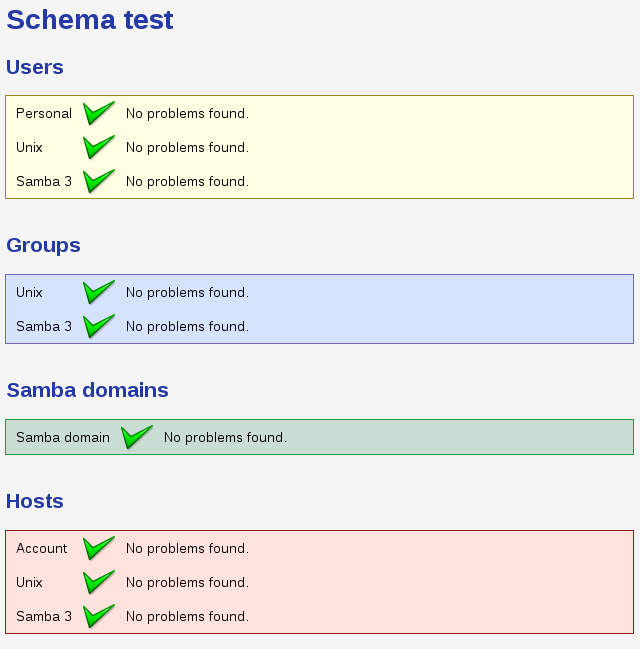Click the checkmark for Groups Samba 3

[98, 326]
